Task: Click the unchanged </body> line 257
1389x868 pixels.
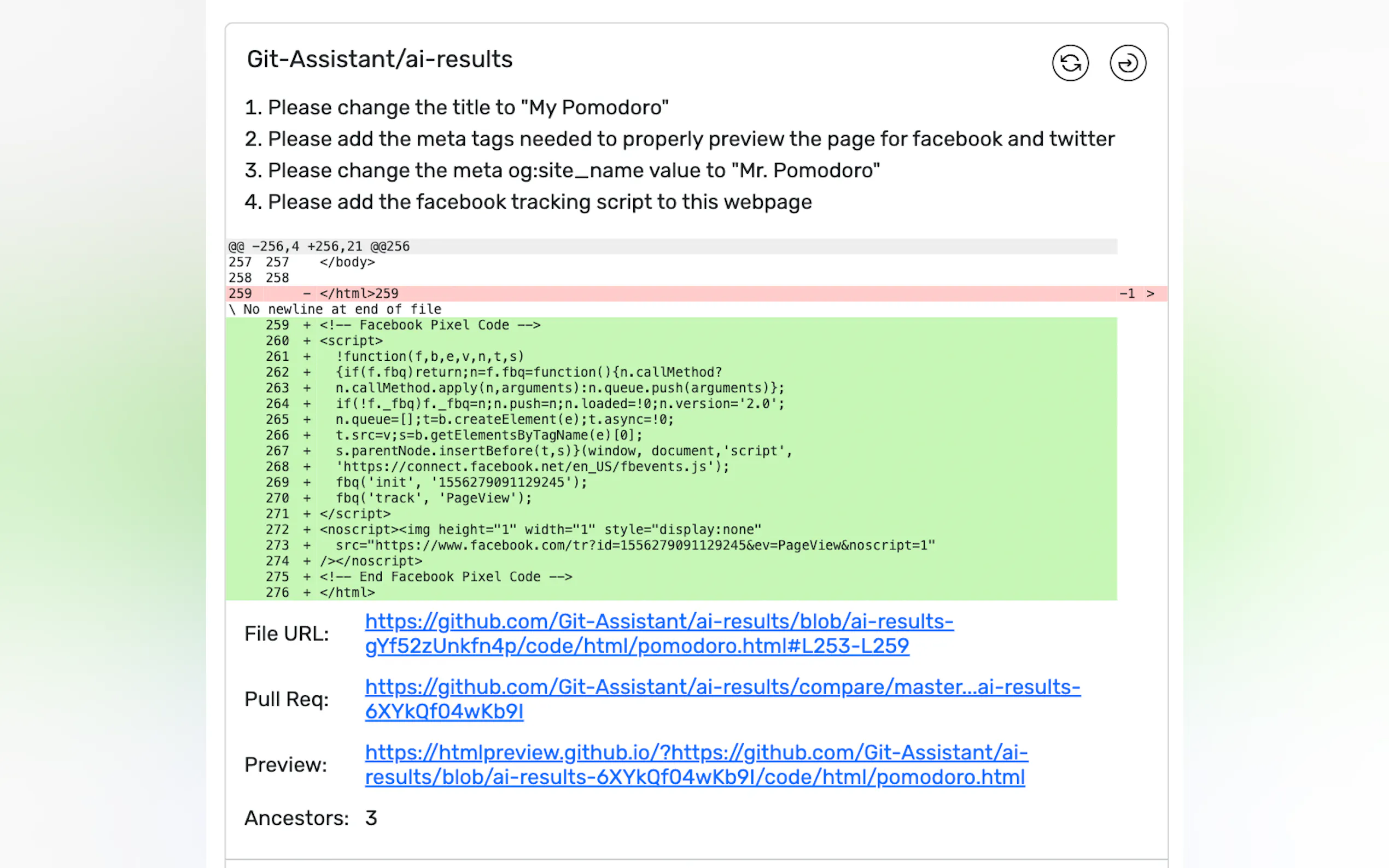Action: 347,262
